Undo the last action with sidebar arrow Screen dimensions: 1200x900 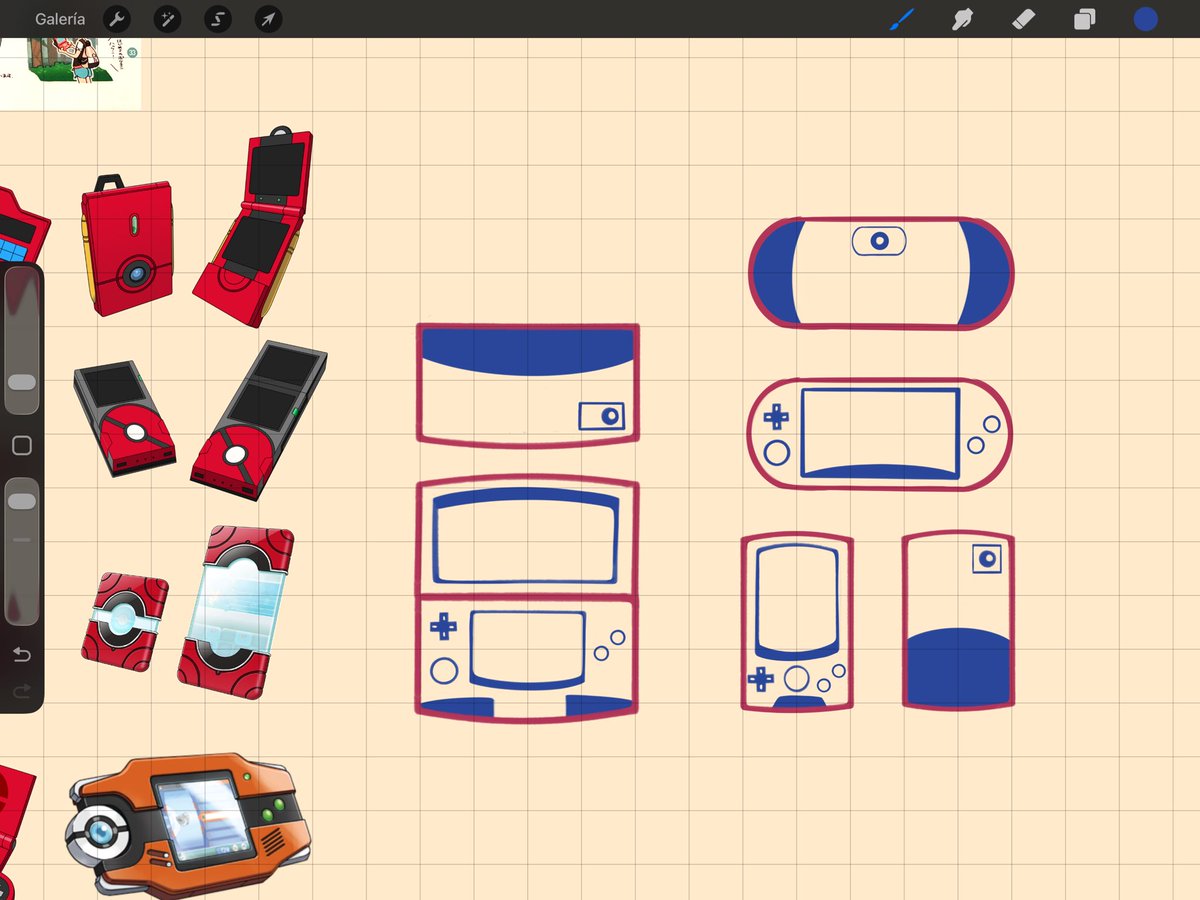coord(22,655)
